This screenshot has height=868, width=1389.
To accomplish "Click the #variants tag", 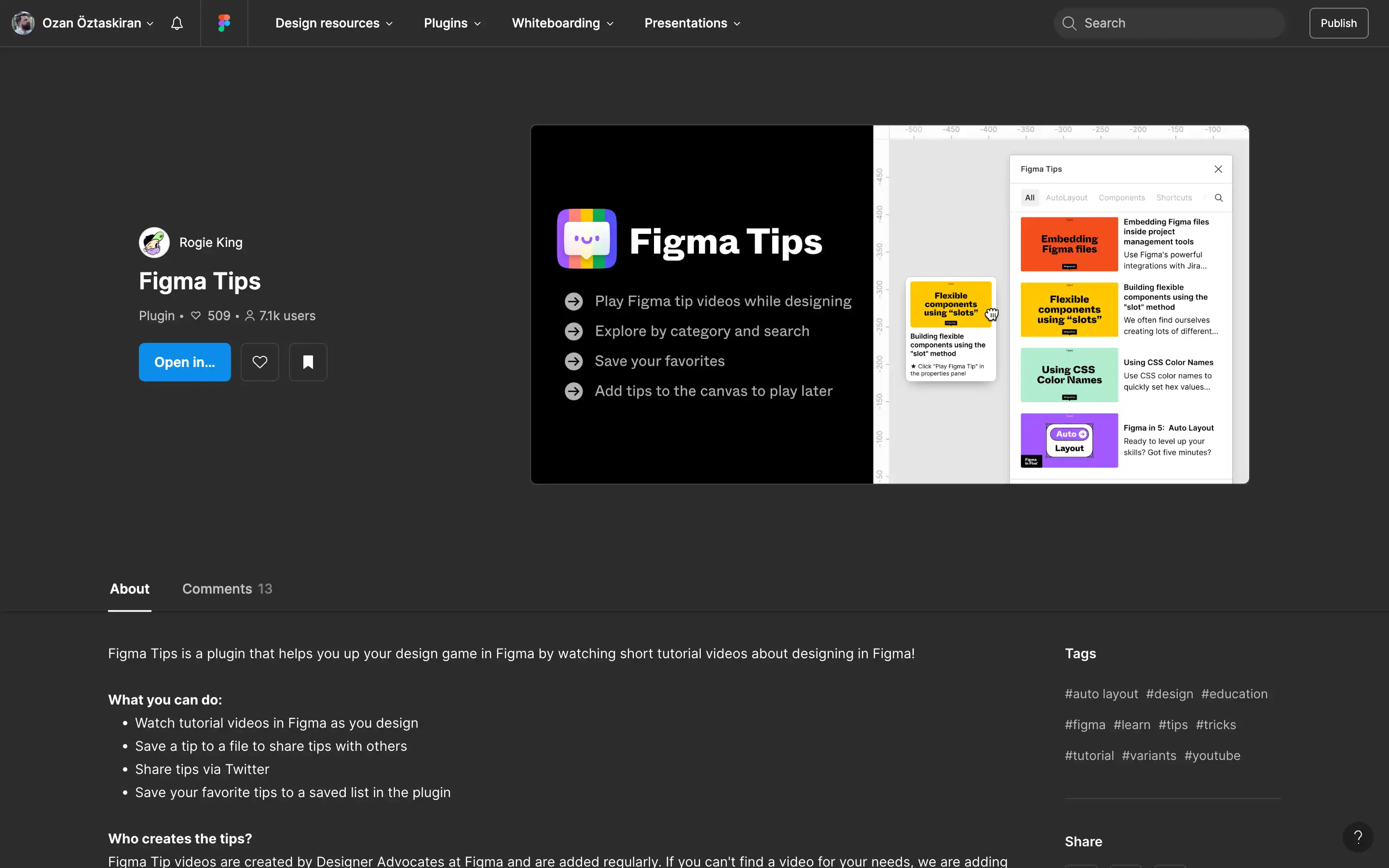I will pos(1149,756).
